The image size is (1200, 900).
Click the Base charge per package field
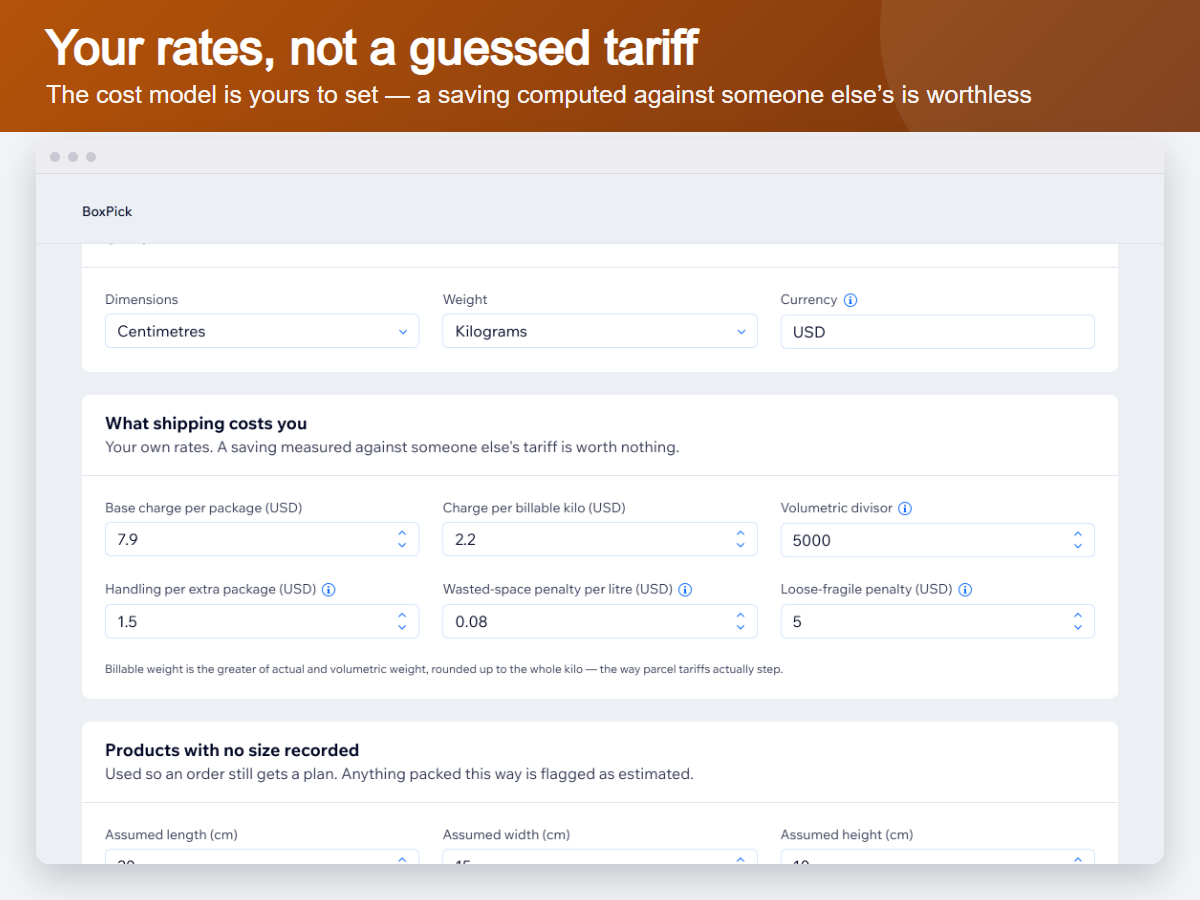tap(262, 540)
